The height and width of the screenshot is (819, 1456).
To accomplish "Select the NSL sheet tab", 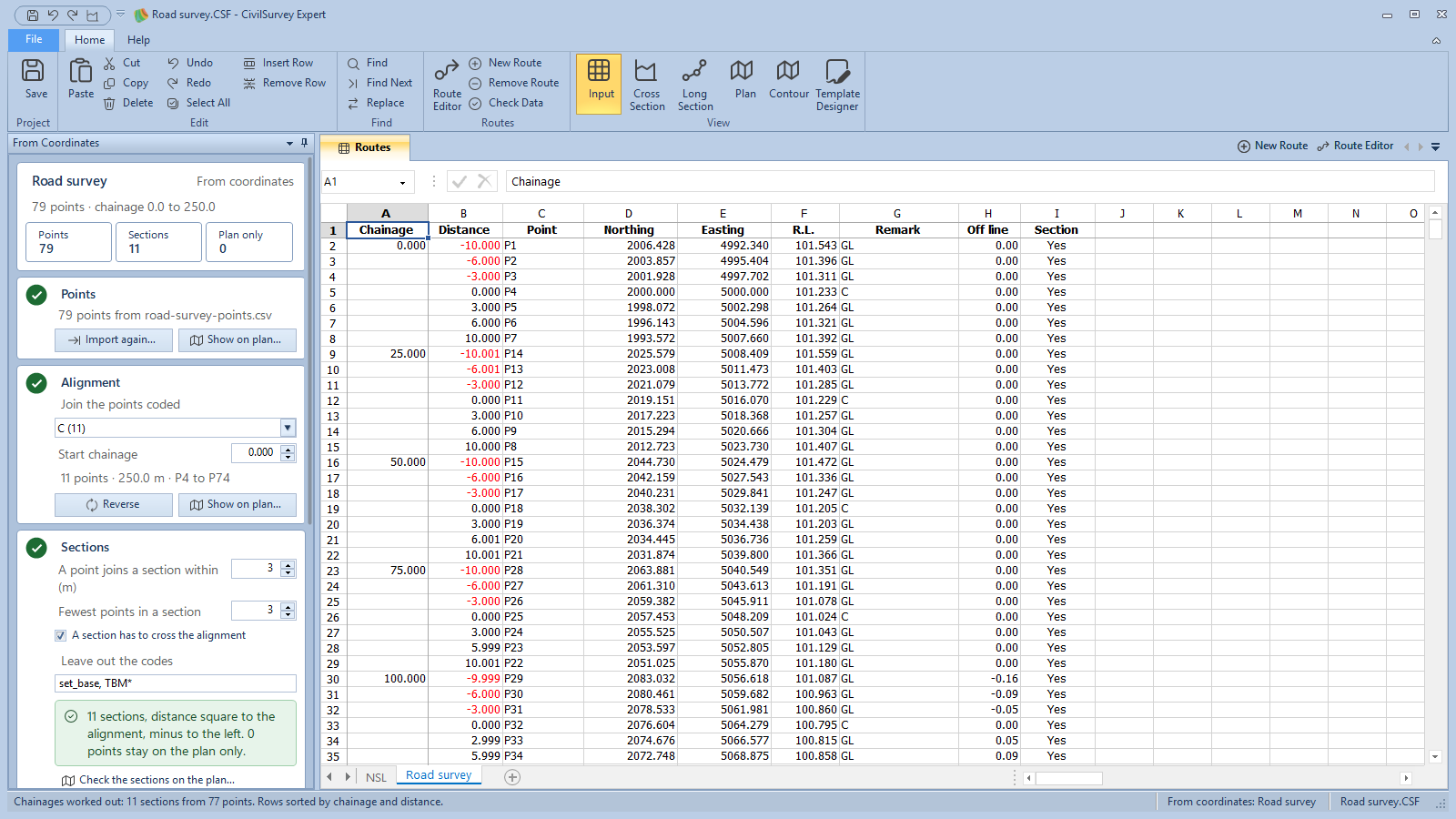I will (x=376, y=777).
